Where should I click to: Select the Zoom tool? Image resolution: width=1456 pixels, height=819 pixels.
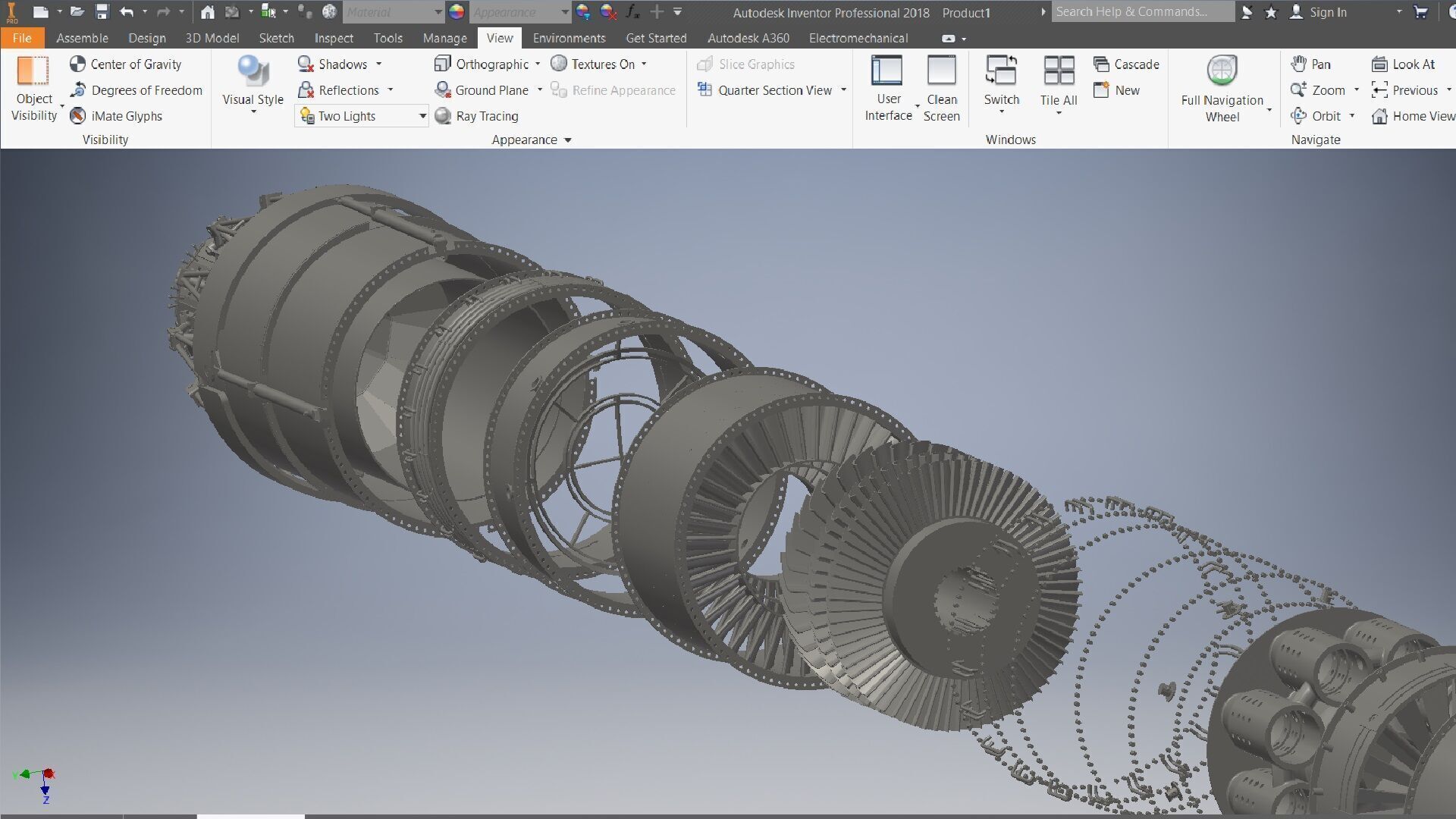click(x=1318, y=90)
